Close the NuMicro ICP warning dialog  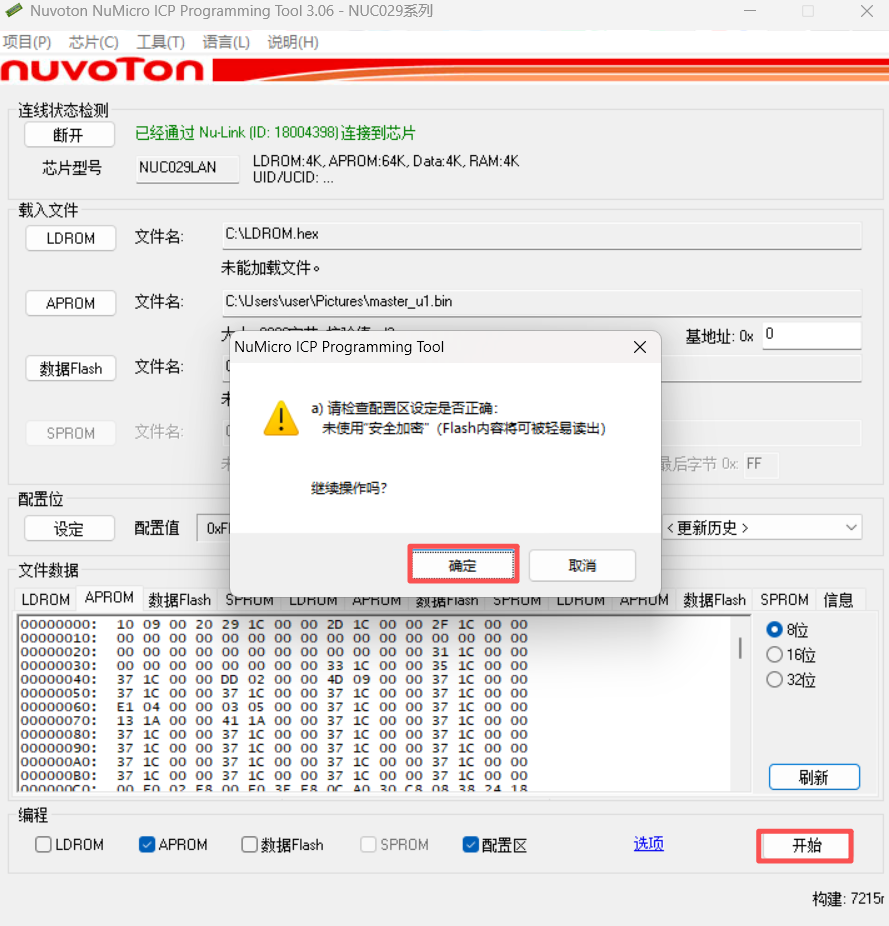click(640, 347)
